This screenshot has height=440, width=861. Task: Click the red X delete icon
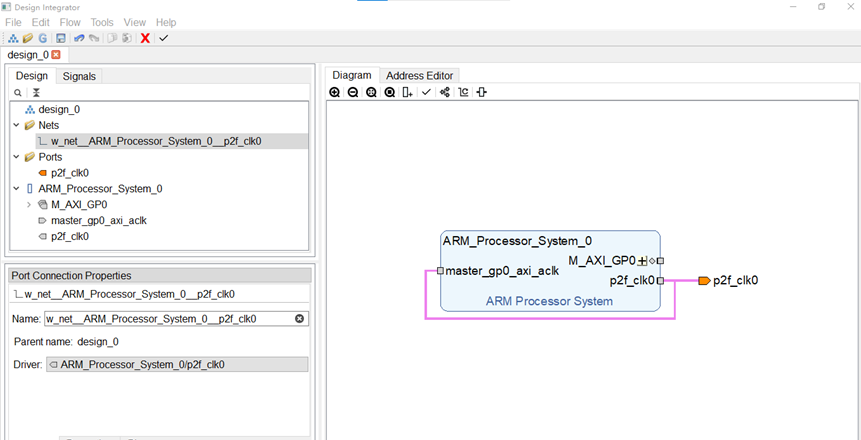point(145,38)
